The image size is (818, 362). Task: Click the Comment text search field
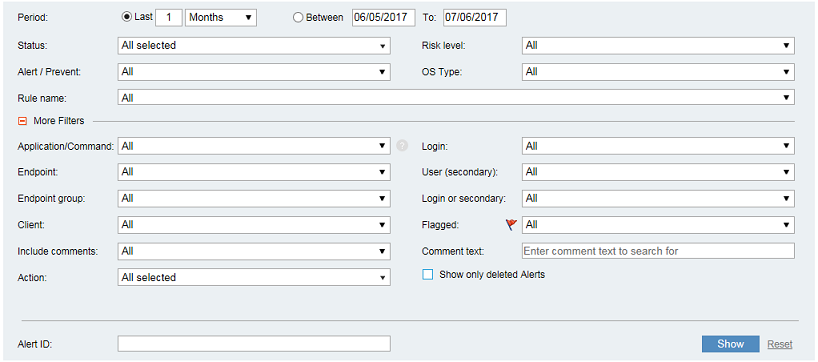[658, 251]
